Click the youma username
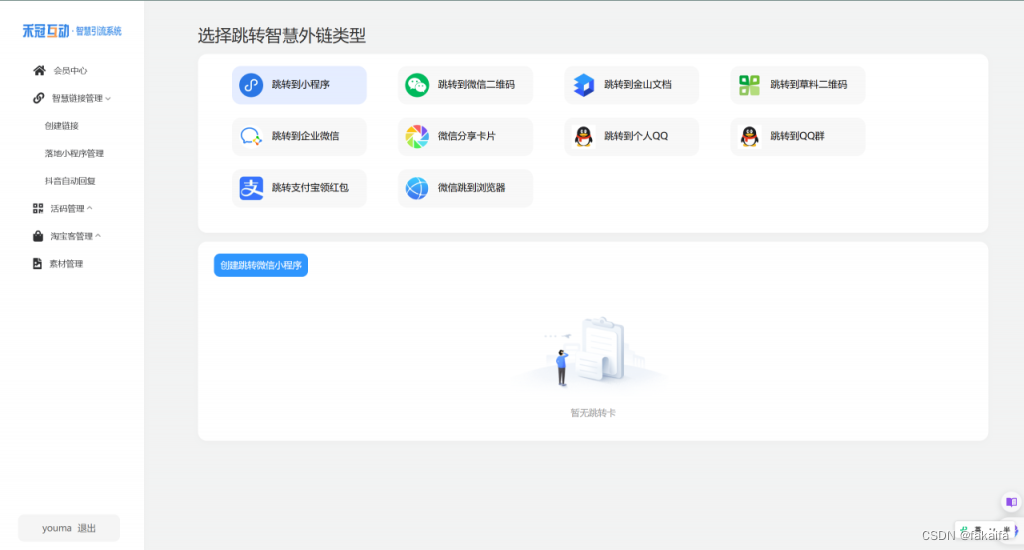 (57, 528)
